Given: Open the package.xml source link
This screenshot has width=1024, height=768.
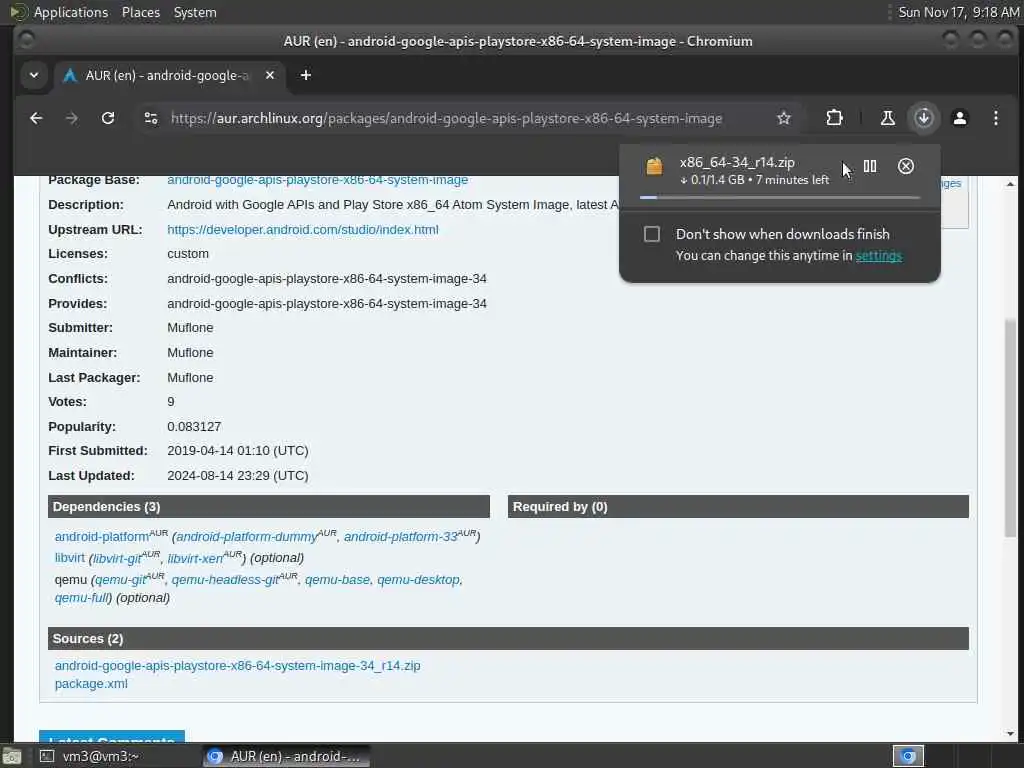Looking at the screenshot, I should pos(91,684).
